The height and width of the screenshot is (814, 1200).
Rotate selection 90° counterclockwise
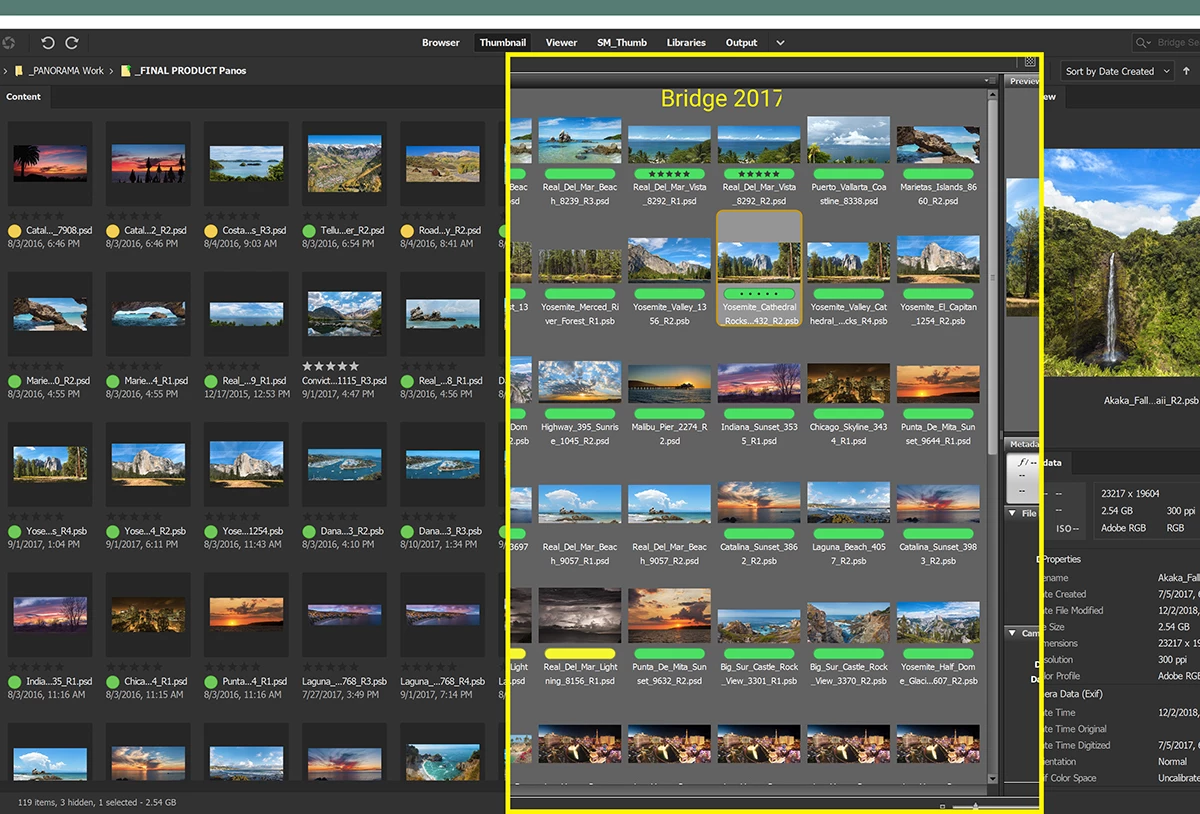coord(47,43)
